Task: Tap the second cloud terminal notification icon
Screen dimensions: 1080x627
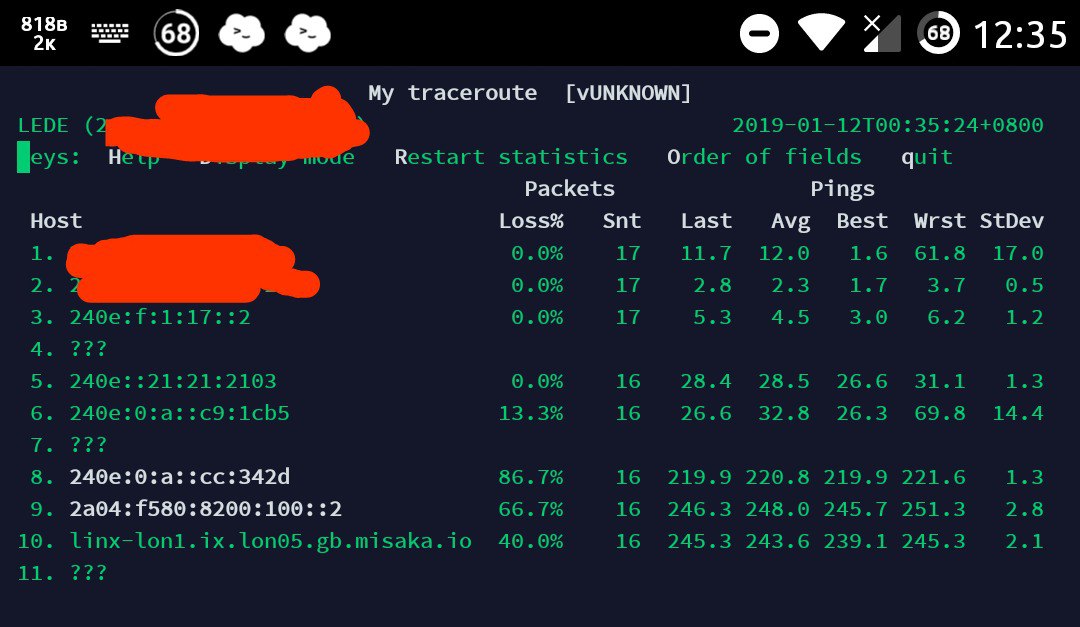Action: (x=308, y=34)
